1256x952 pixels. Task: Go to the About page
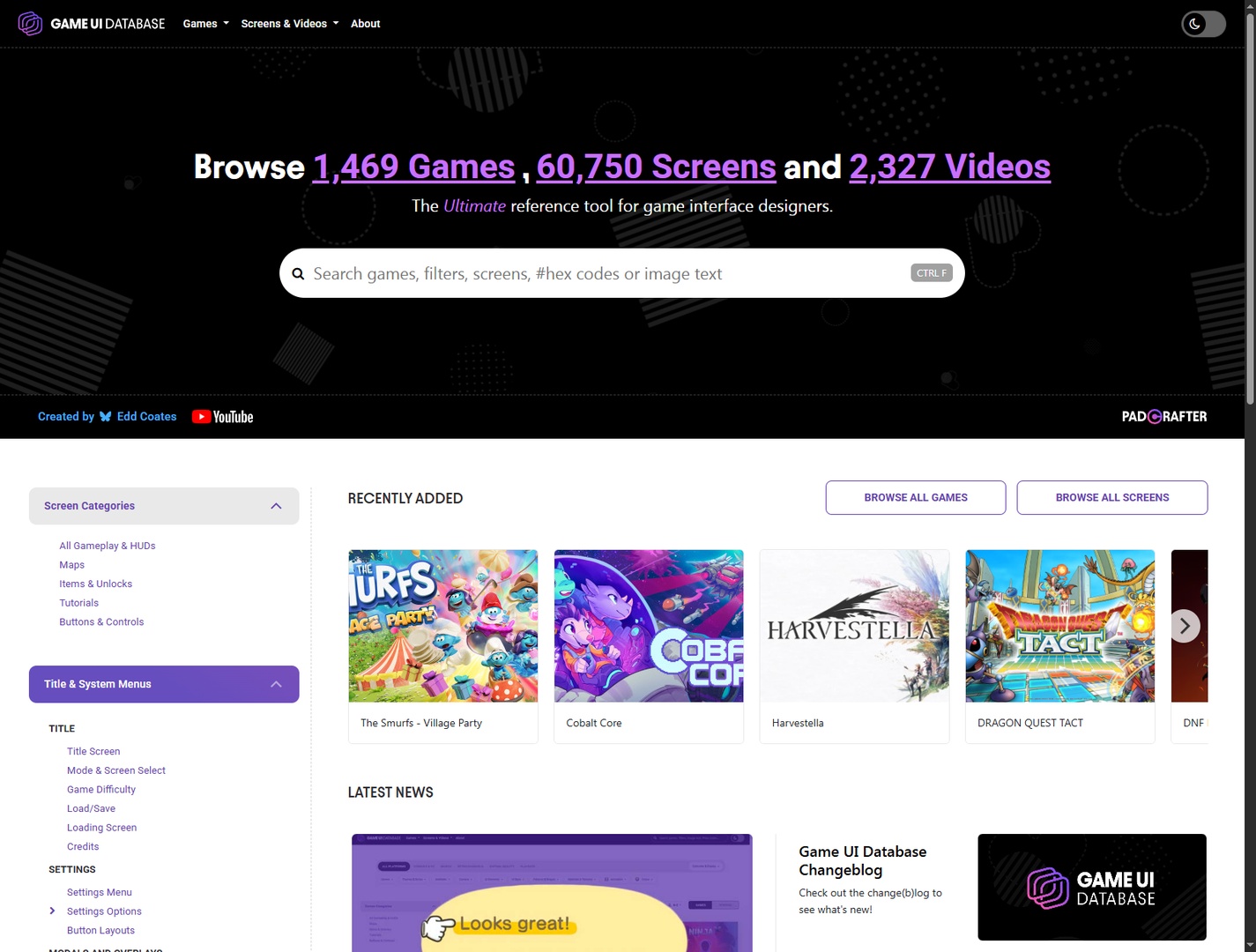365,24
